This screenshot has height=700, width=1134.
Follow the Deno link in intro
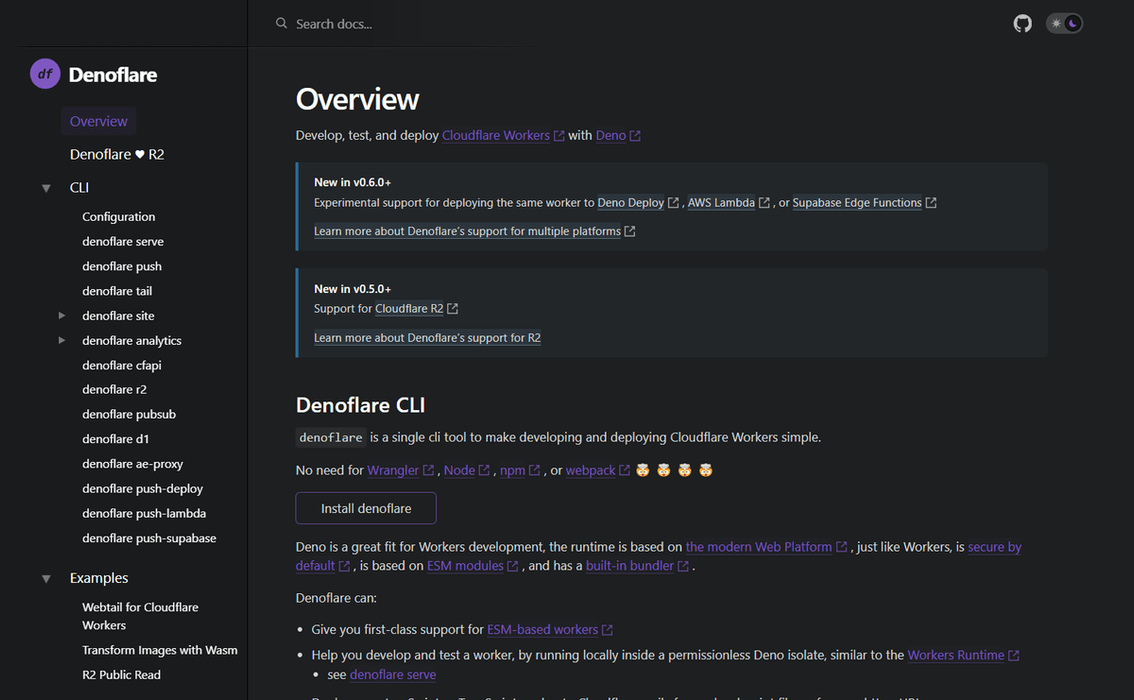(610, 135)
